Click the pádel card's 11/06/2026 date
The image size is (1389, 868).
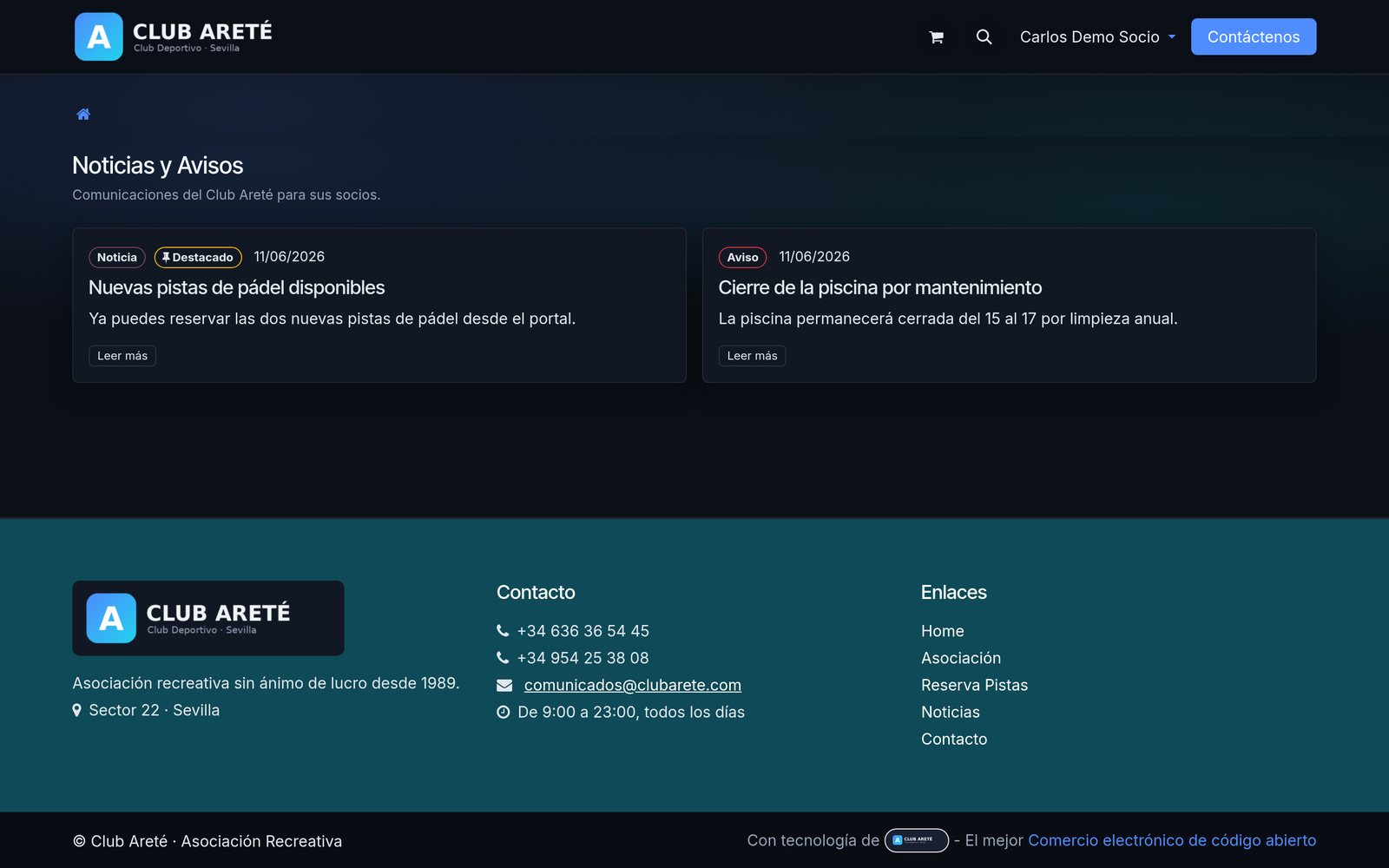click(x=289, y=257)
